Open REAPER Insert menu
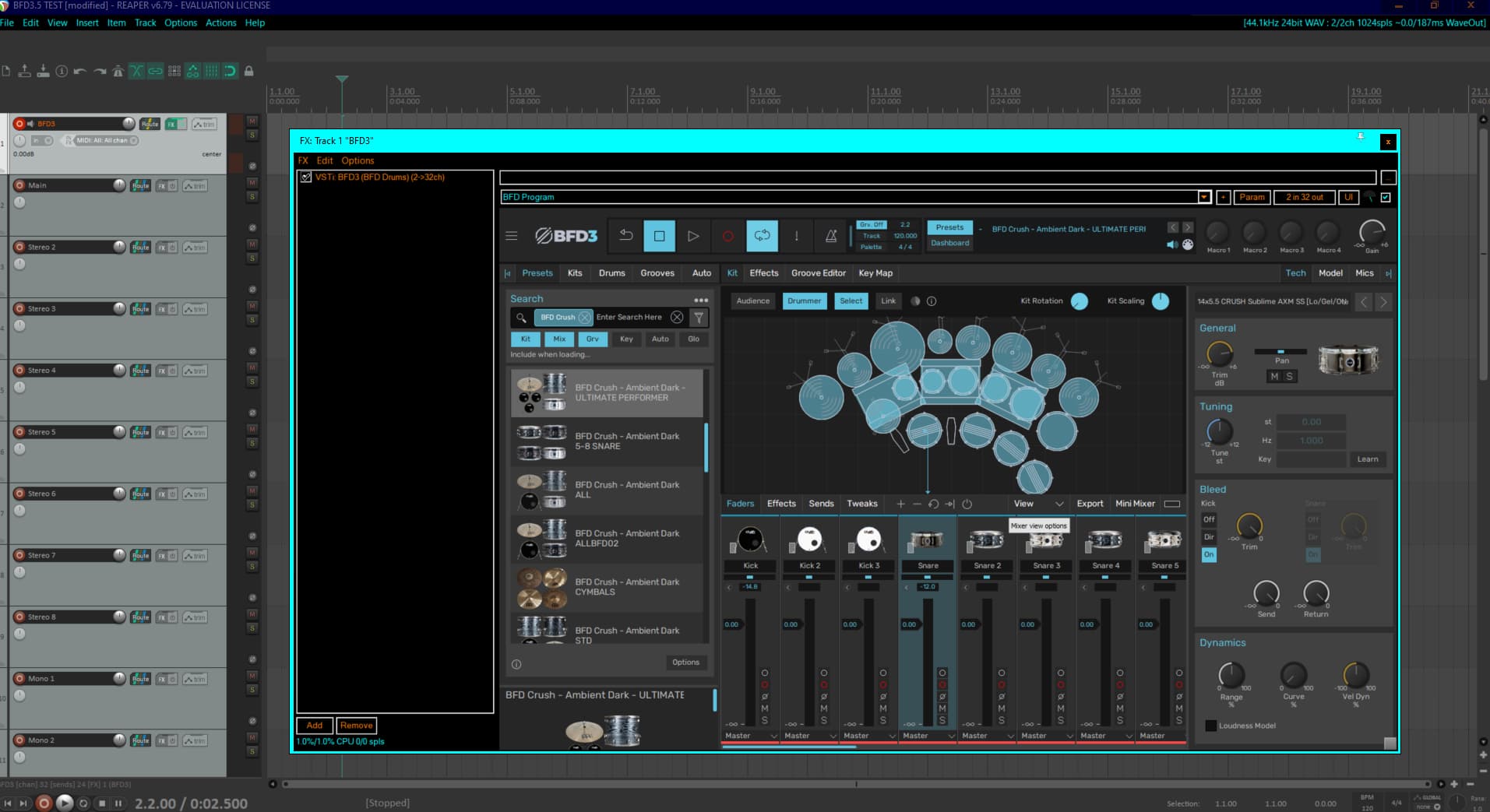 [87, 23]
